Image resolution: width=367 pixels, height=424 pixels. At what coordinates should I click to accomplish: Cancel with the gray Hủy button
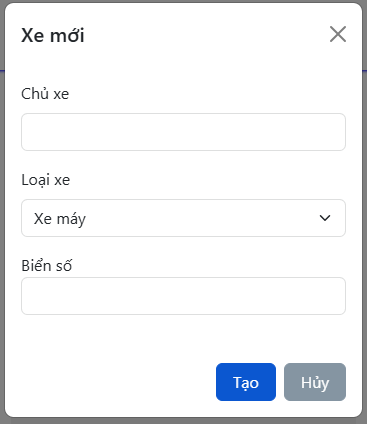tap(315, 382)
